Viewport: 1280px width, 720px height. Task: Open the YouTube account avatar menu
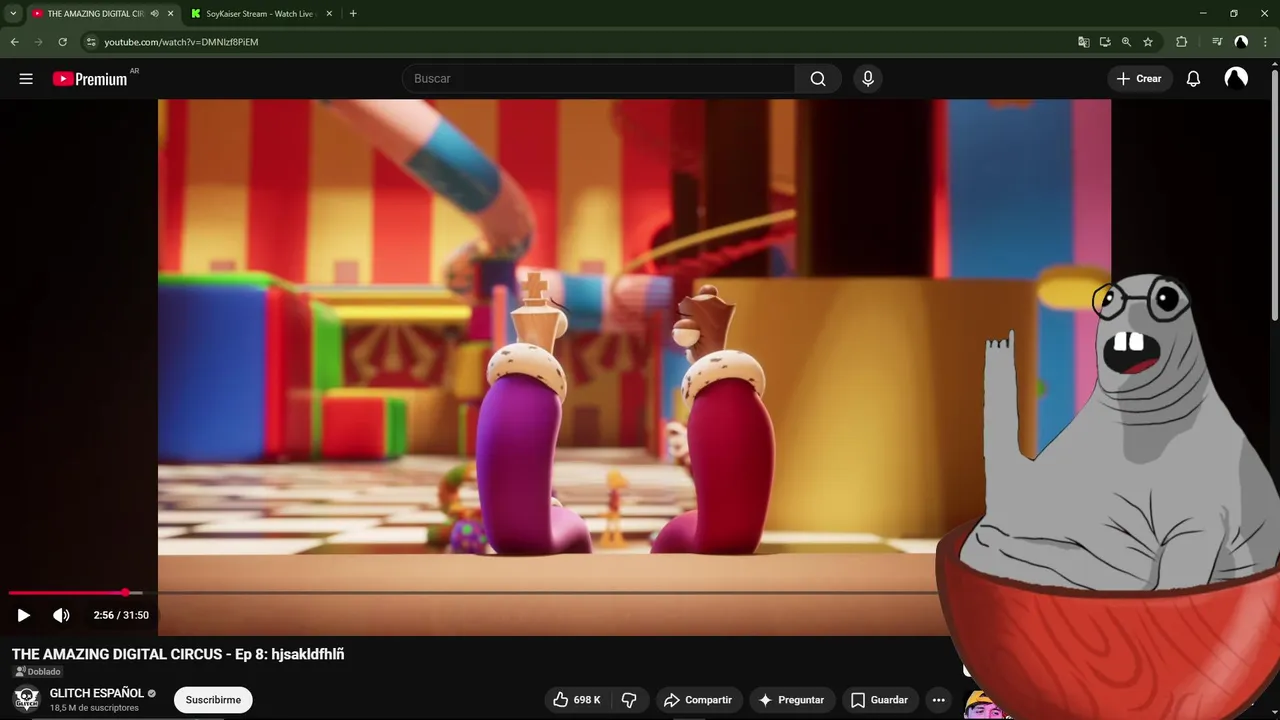[1236, 79]
